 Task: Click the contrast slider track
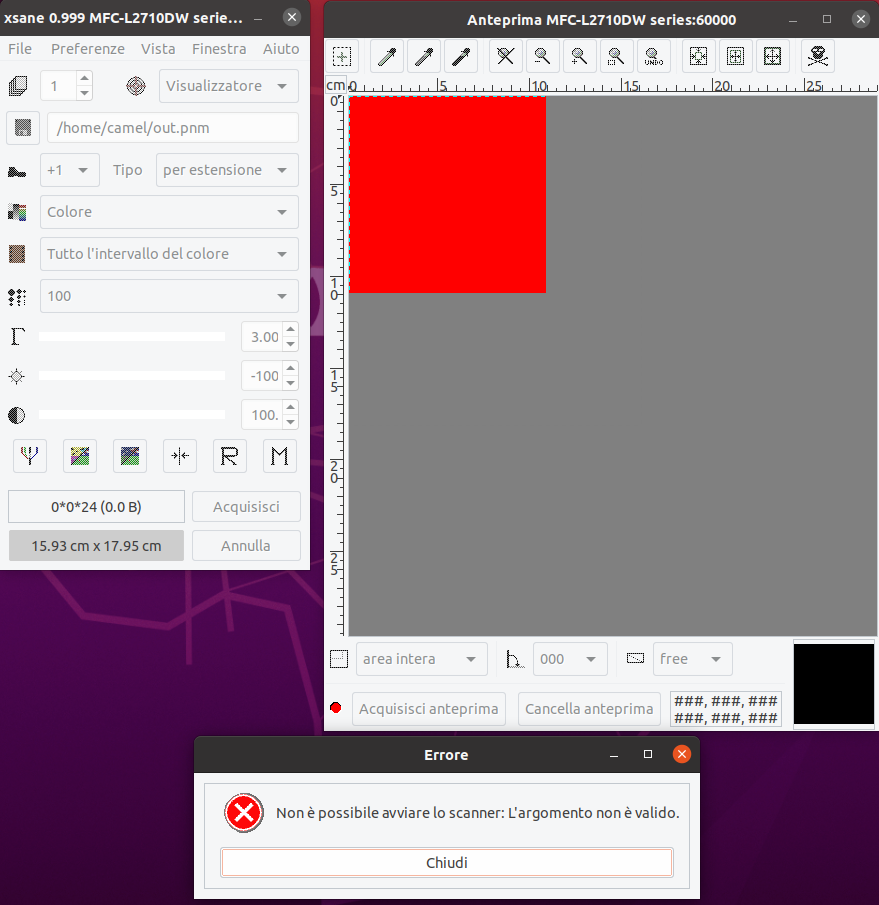(132, 414)
